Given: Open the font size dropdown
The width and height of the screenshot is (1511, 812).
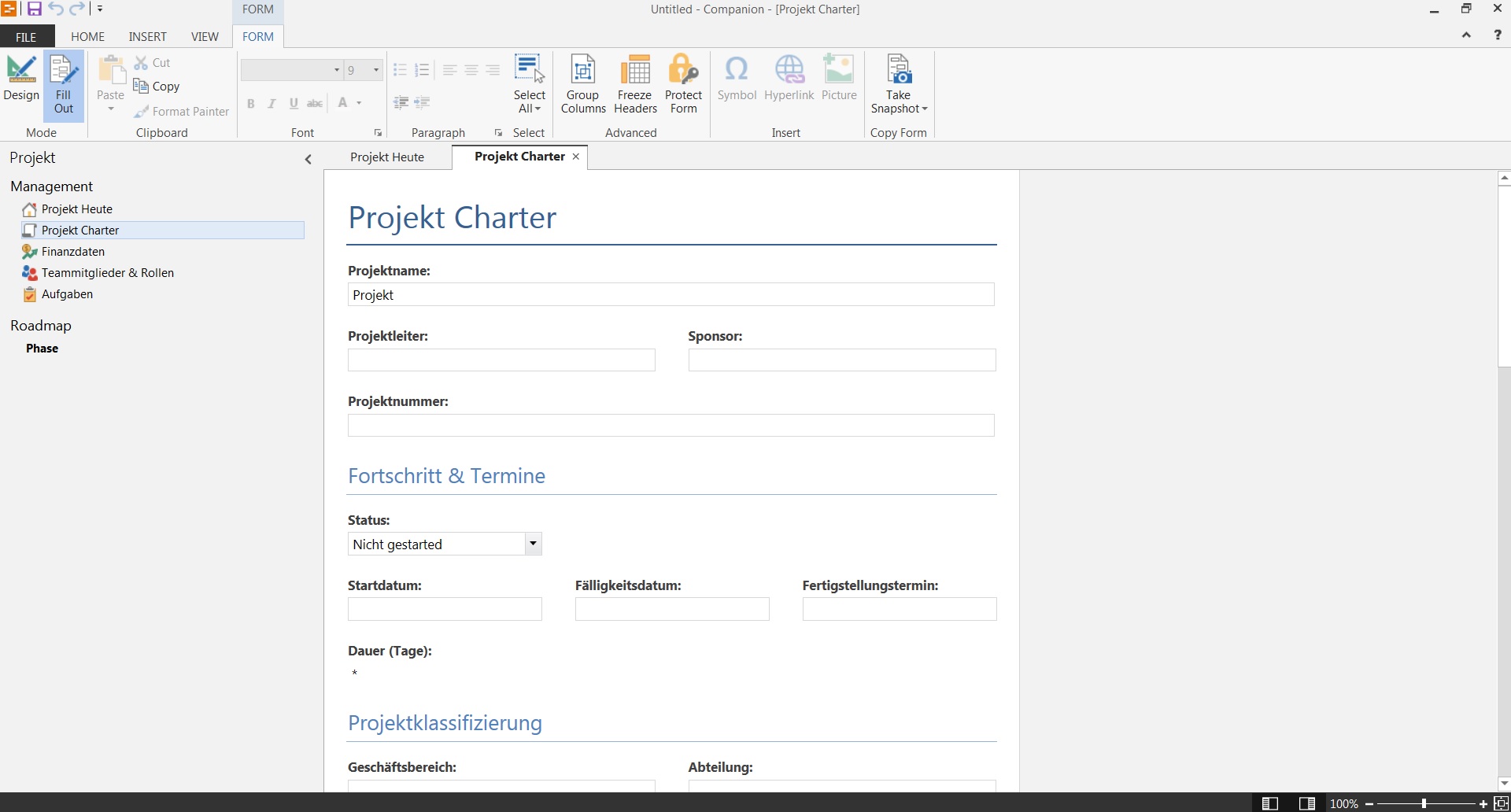Looking at the screenshot, I should tap(376, 70).
